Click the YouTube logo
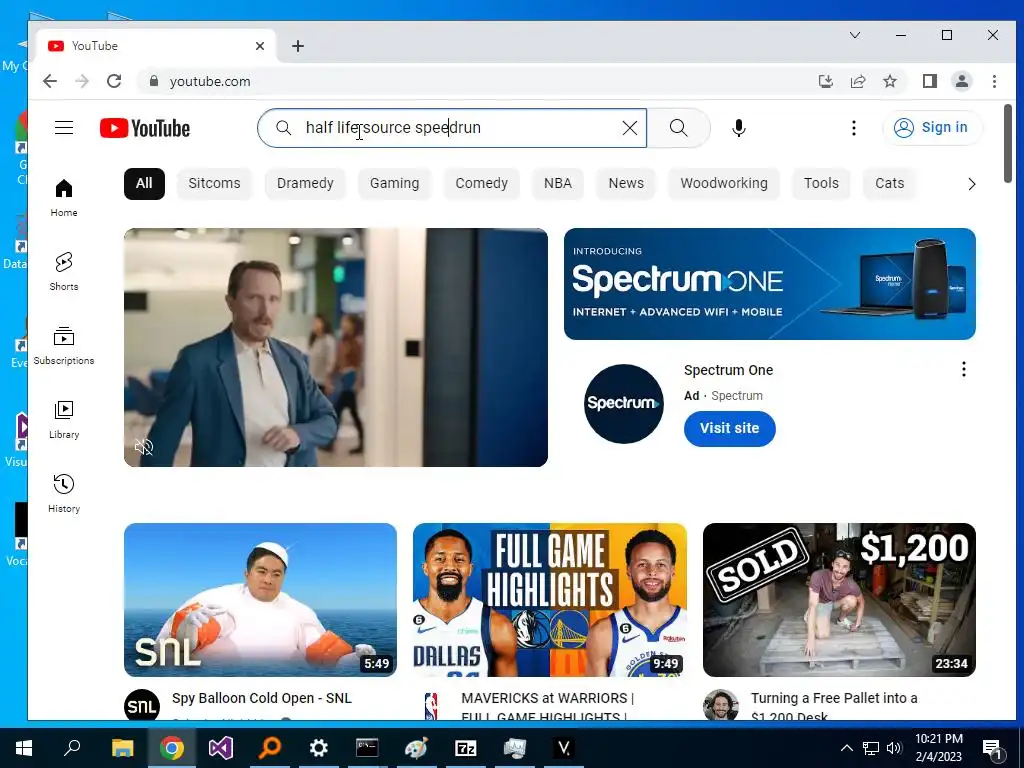The height and width of the screenshot is (768, 1024). [x=145, y=128]
